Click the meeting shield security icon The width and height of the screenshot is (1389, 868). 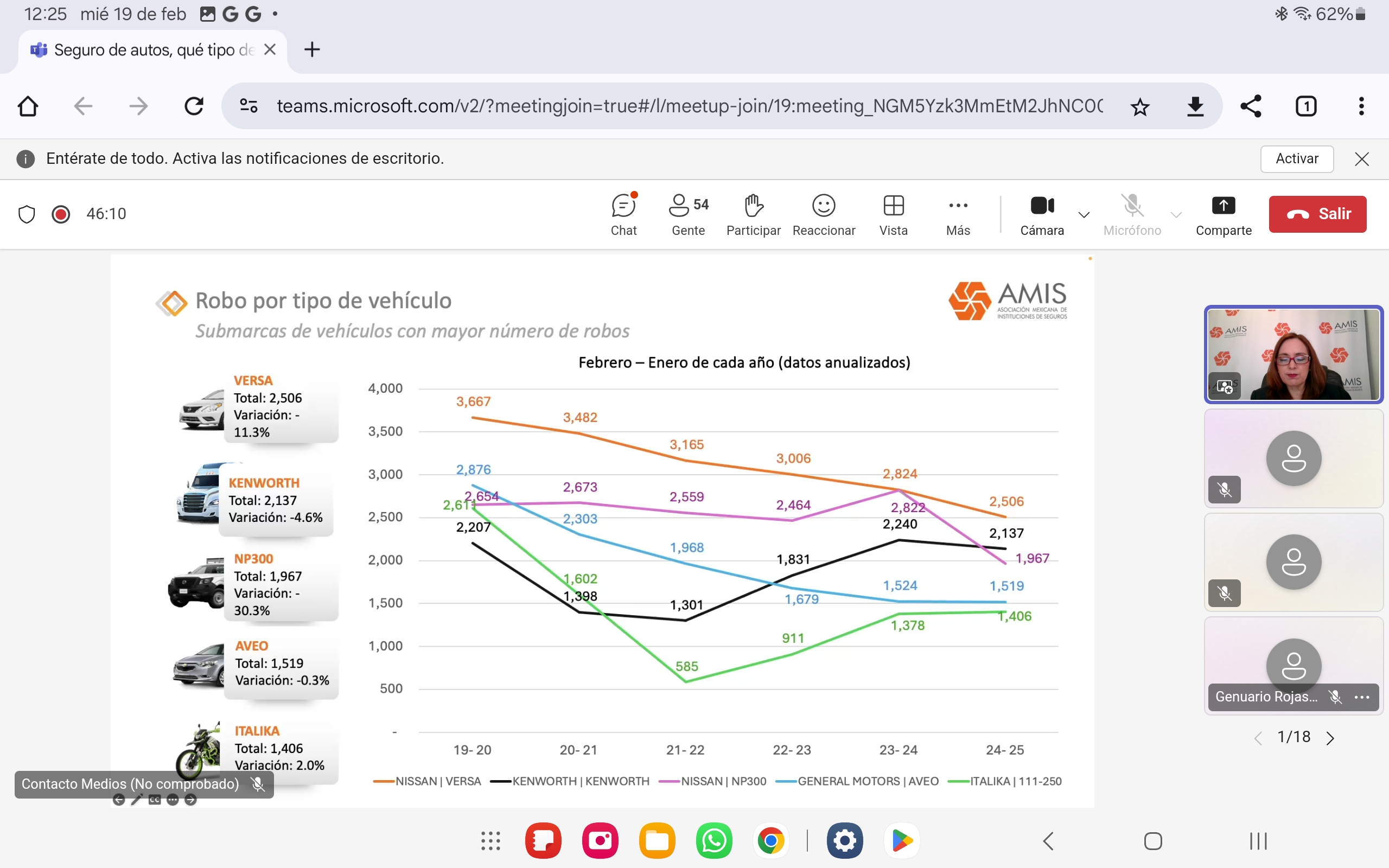(27, 214)
